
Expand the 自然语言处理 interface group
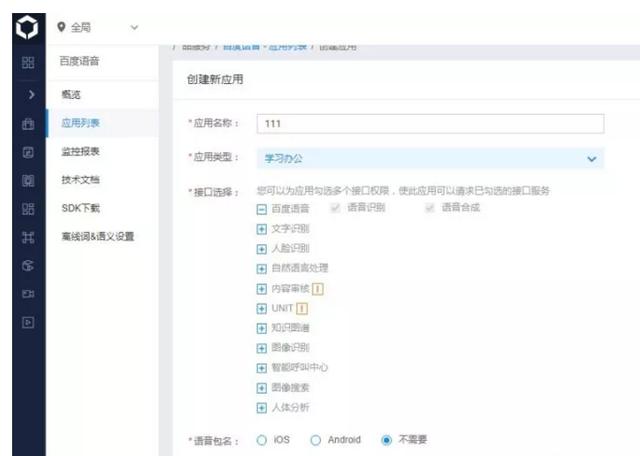coord(262,269)
